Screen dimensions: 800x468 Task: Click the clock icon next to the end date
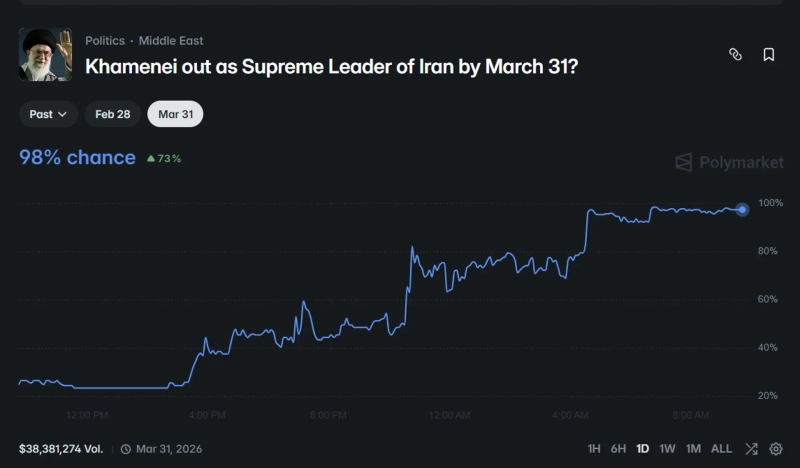126,449
